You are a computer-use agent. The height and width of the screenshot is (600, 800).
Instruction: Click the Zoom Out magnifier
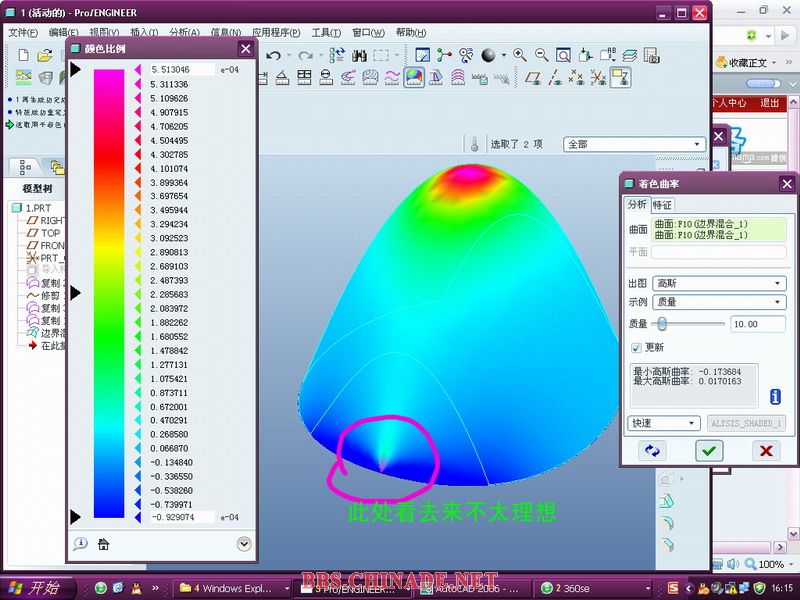(x=542, y=55)
